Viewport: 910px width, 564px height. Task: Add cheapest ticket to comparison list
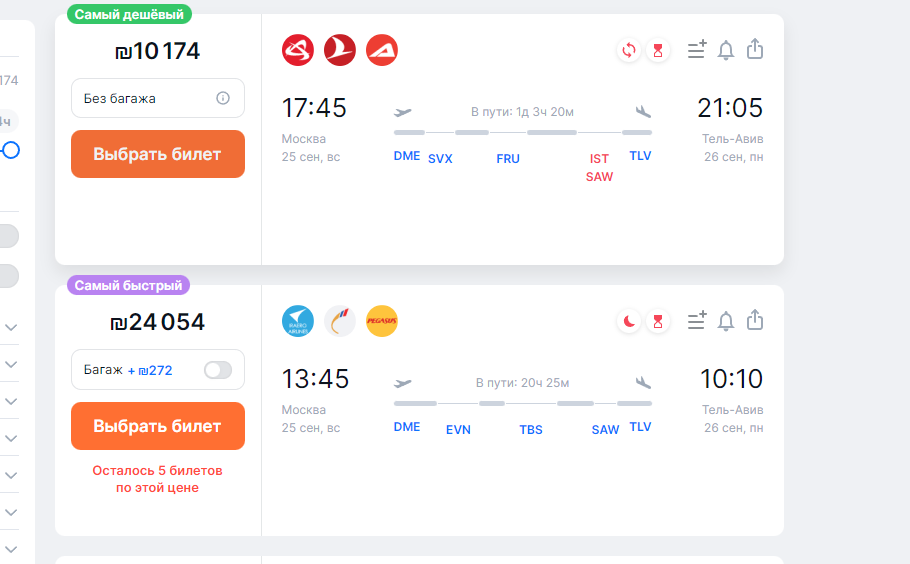pyautogui.click(x=697, y=49)
